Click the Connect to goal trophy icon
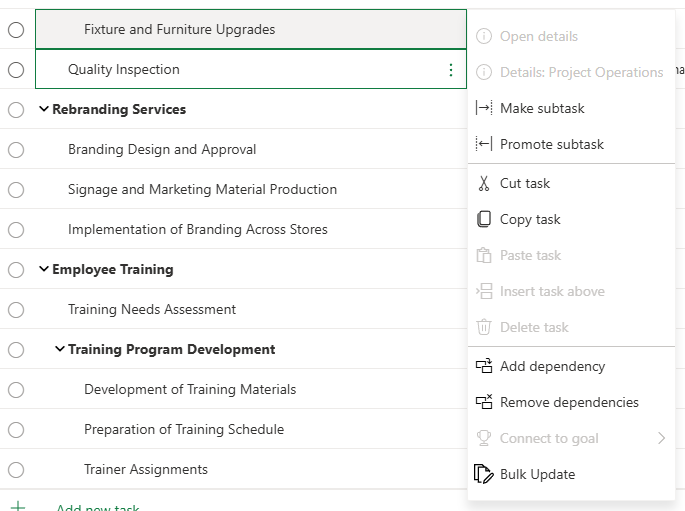Viewport: 685px width, 511px height. pyautogui.click(x=484, y=438)
